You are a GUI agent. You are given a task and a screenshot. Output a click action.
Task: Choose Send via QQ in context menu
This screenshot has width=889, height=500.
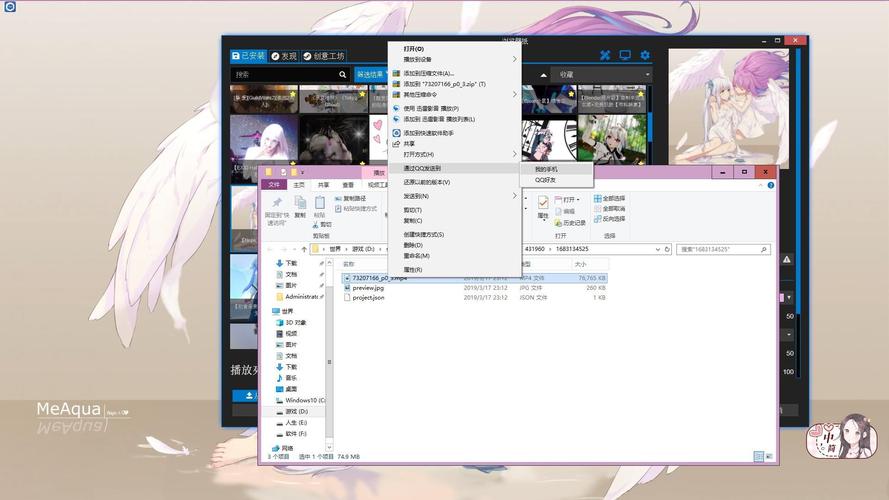(454, 168)
